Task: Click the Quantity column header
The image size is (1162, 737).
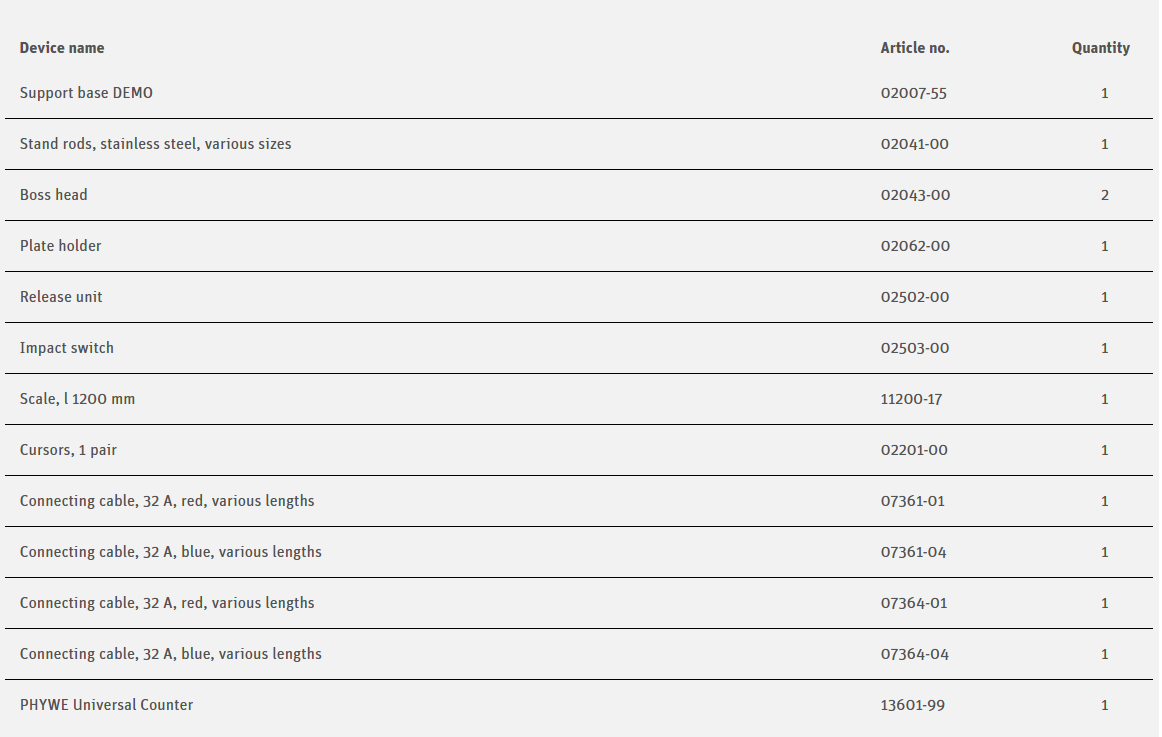Action: [x=1100, y=48]
